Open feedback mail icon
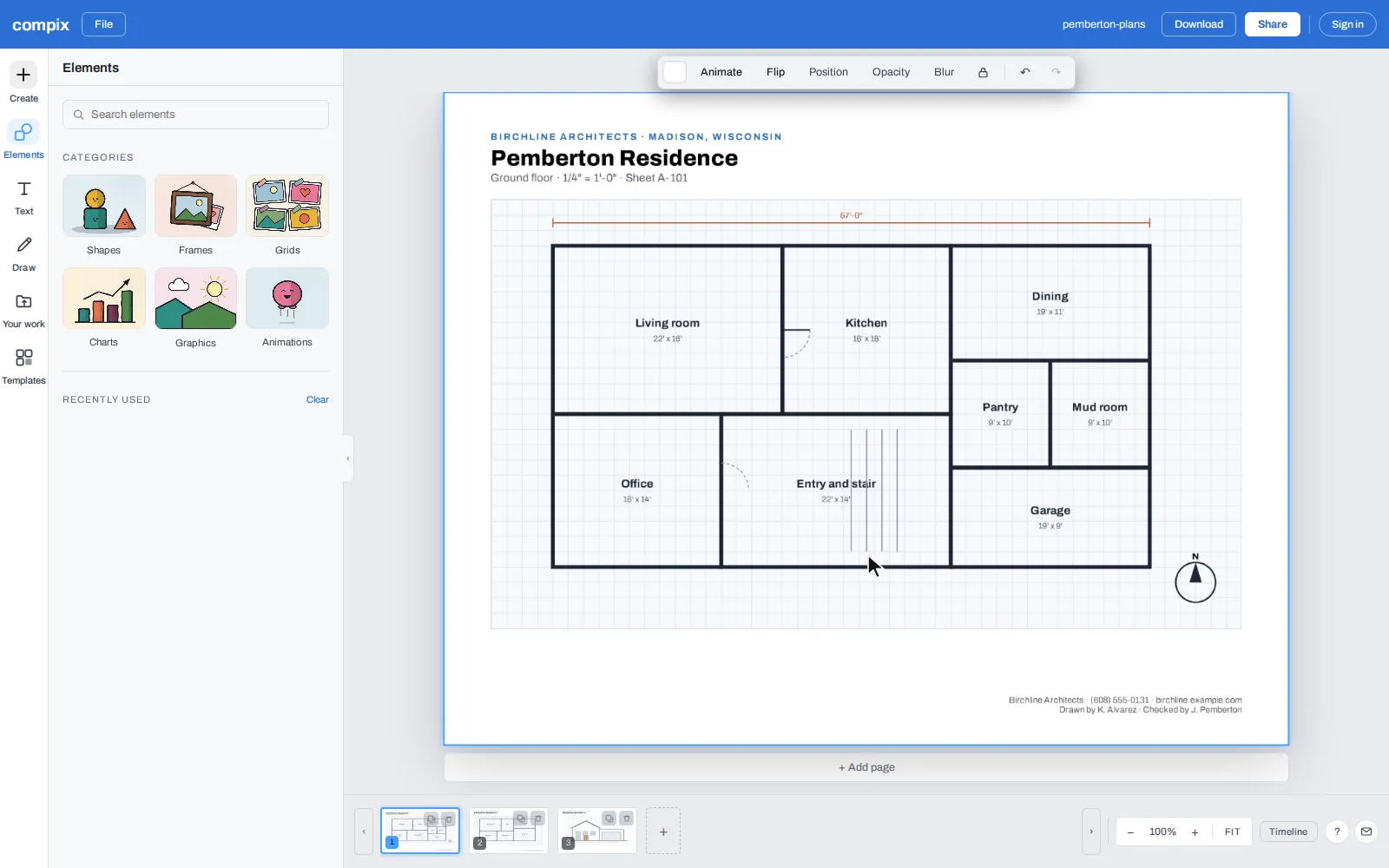This screenshot has height=868, width=1389. (x=1366, y=832)
